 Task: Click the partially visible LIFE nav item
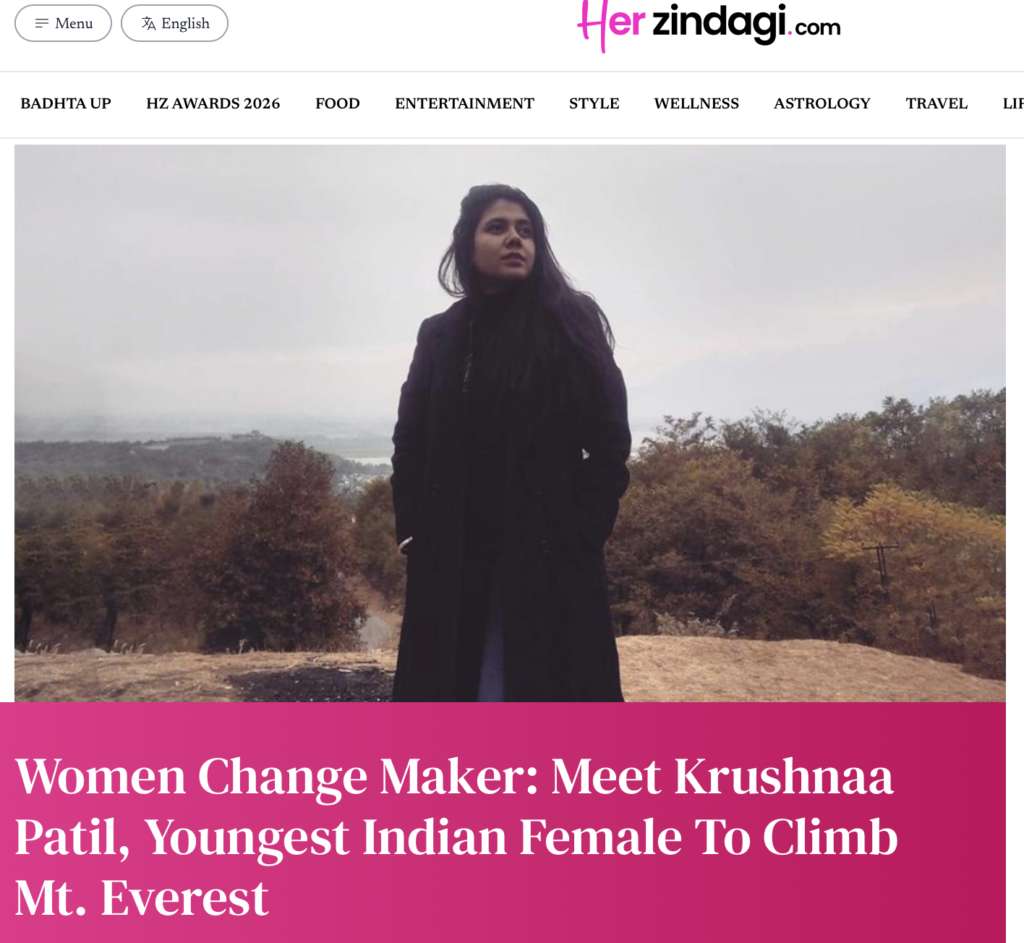[x=1013, y=103]
